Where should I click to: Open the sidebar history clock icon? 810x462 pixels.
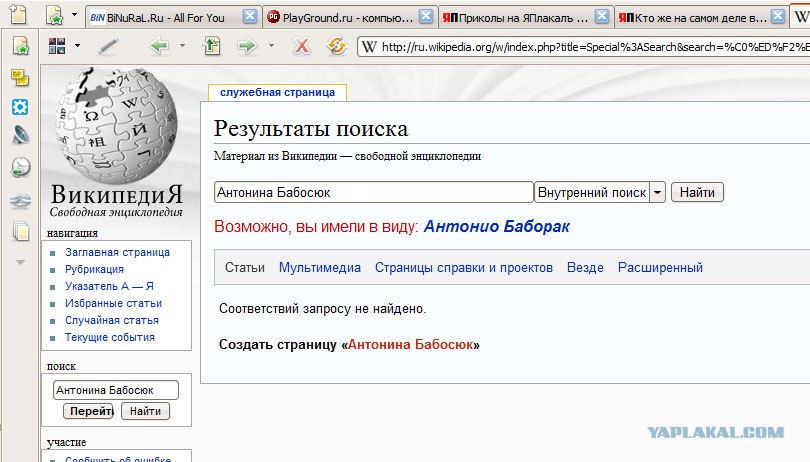pyautogui.click(x=21, y=167)
